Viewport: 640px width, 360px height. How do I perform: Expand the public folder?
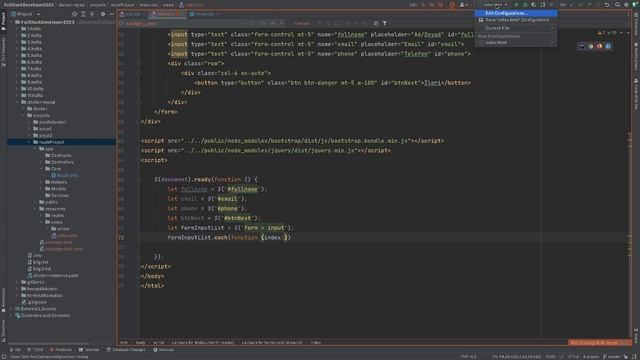pos(35,202)
